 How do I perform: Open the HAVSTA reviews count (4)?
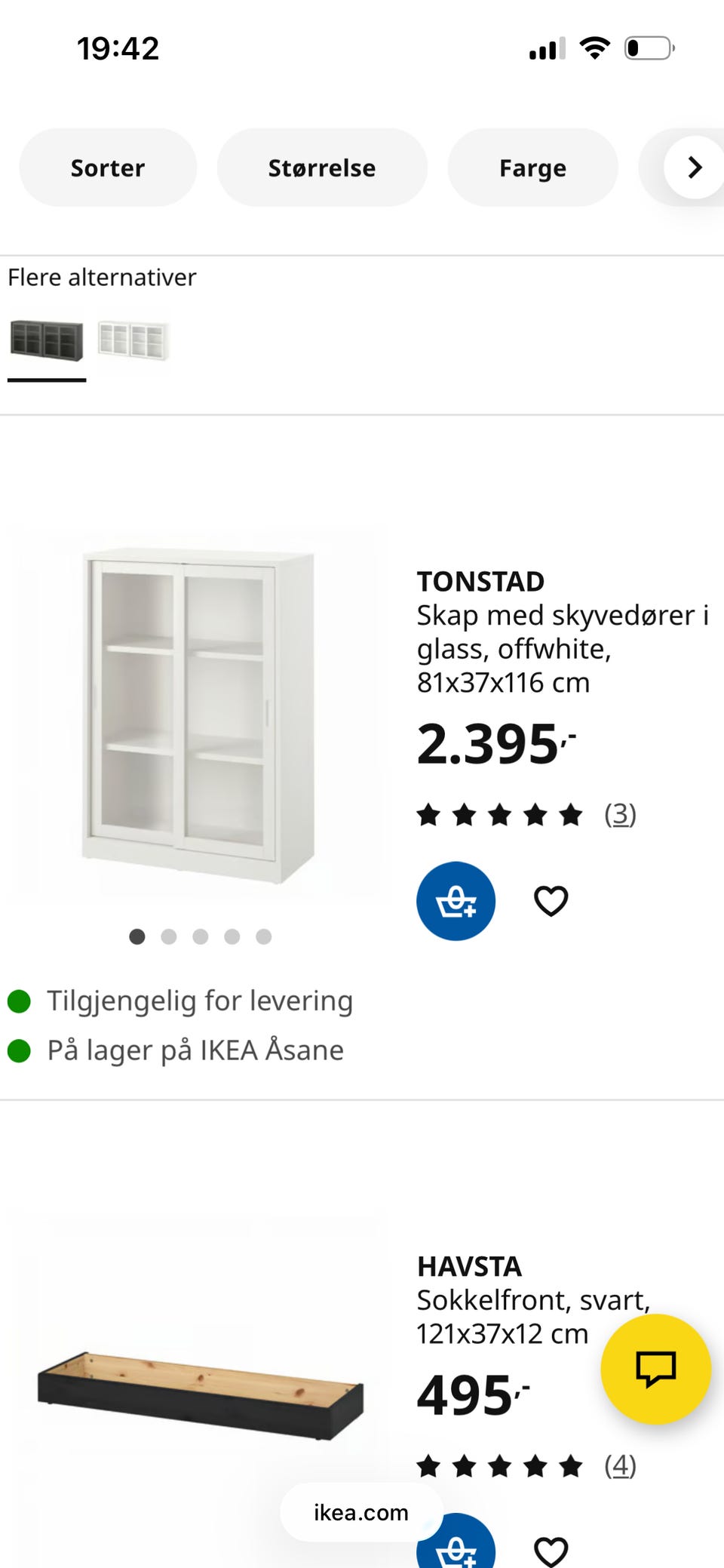(620, 1466)
